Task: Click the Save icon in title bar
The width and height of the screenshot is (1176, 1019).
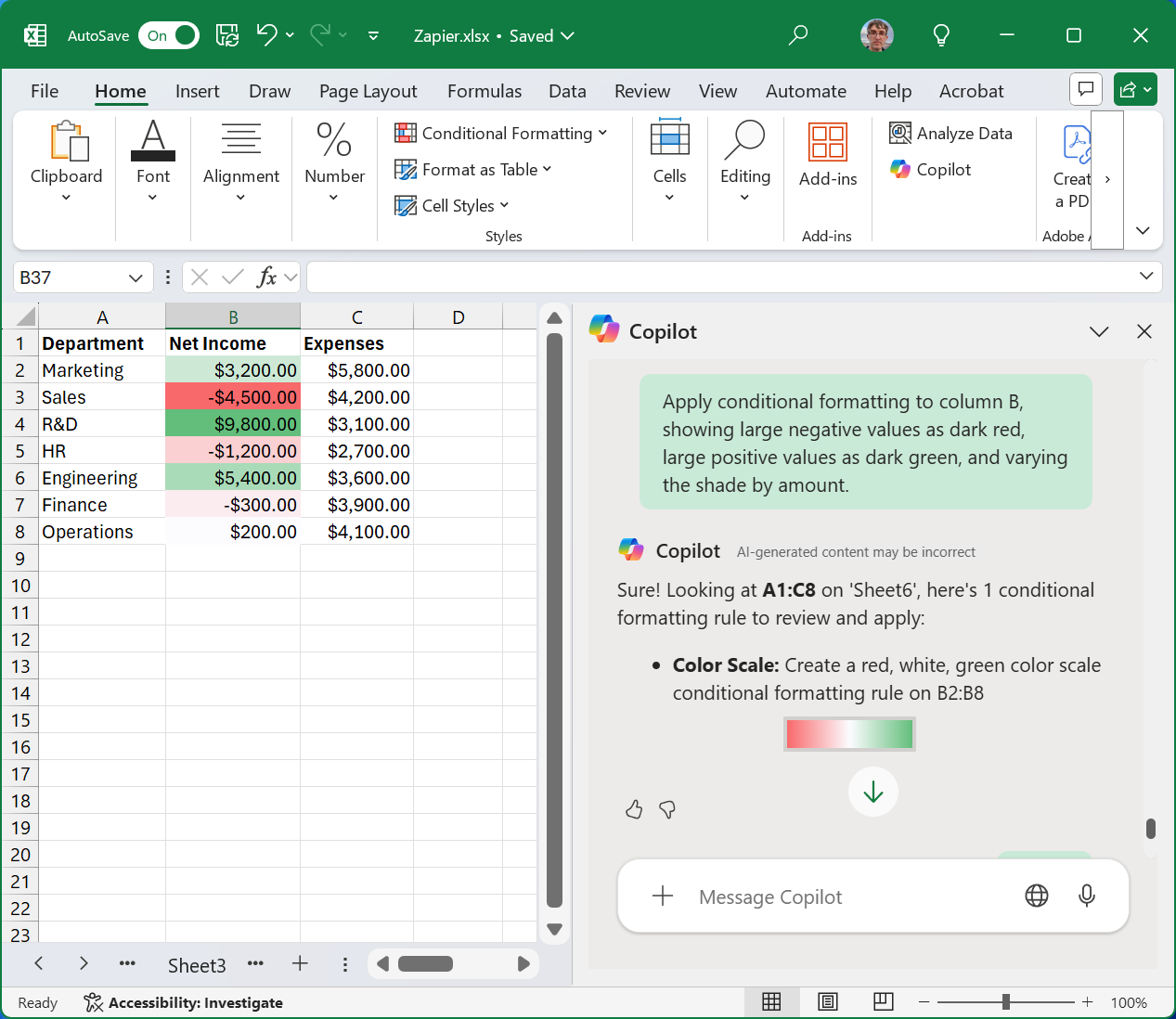Action: click(x=227, y=35)
